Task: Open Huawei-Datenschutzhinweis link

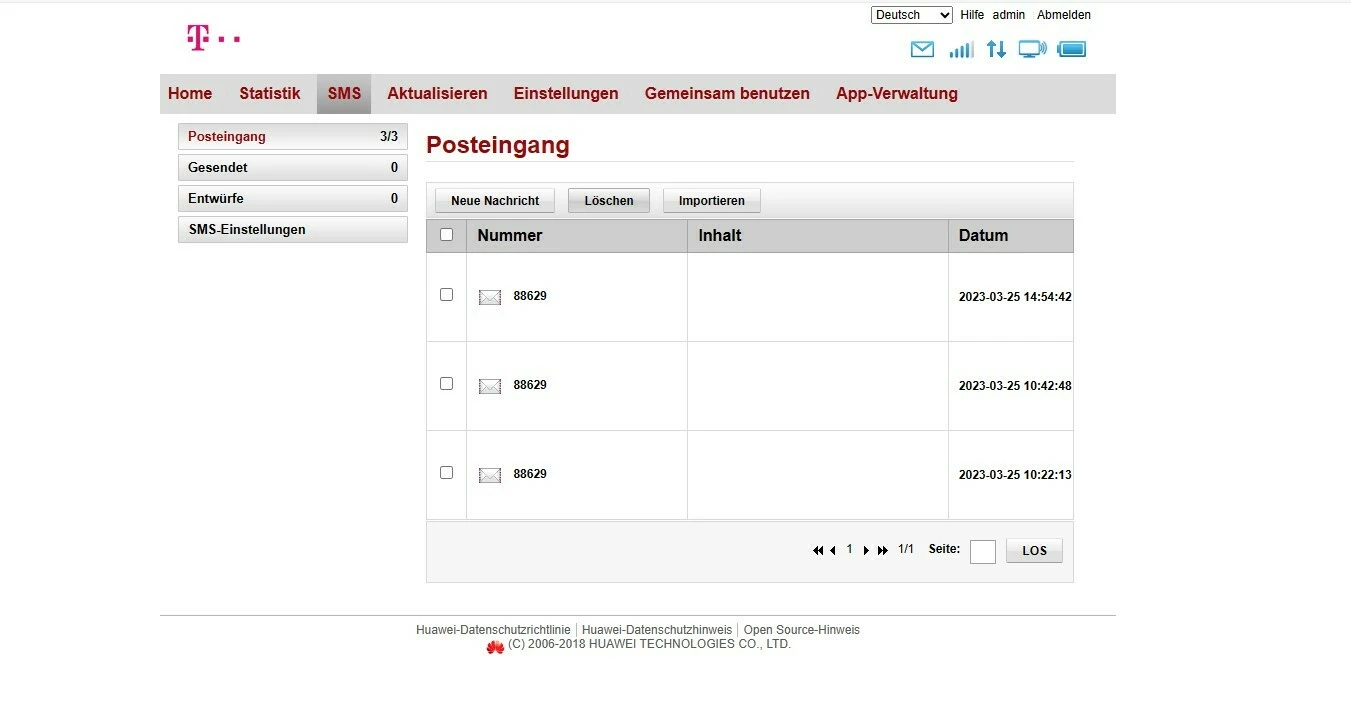Action: click(657, 630)
